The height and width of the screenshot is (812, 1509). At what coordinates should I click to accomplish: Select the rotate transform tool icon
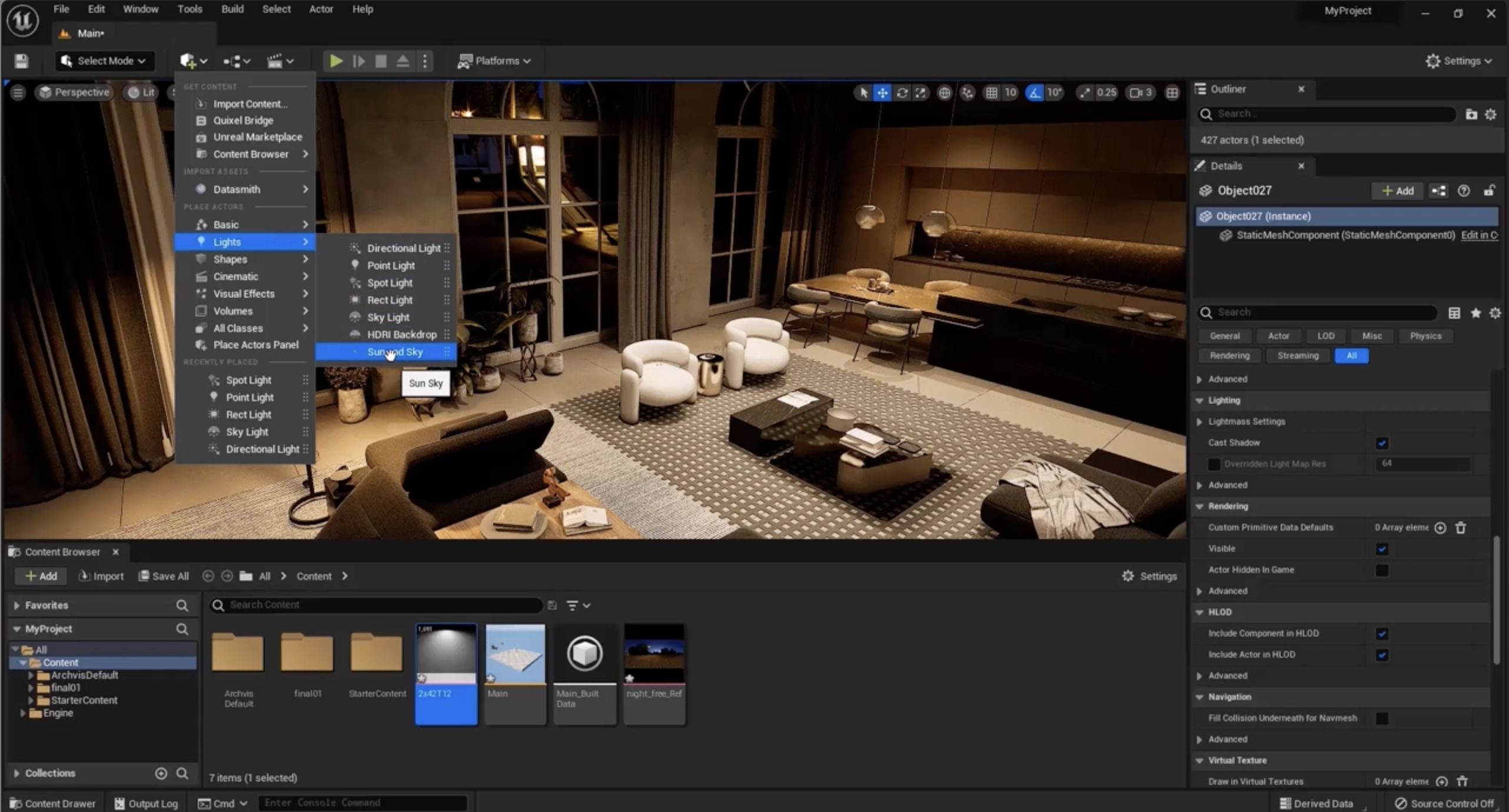coord(902,92)
